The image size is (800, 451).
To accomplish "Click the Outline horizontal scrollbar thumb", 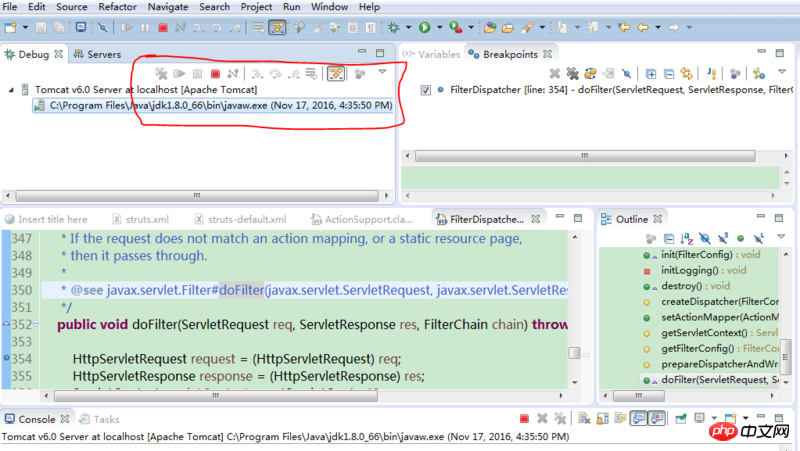I will point(639,396).
